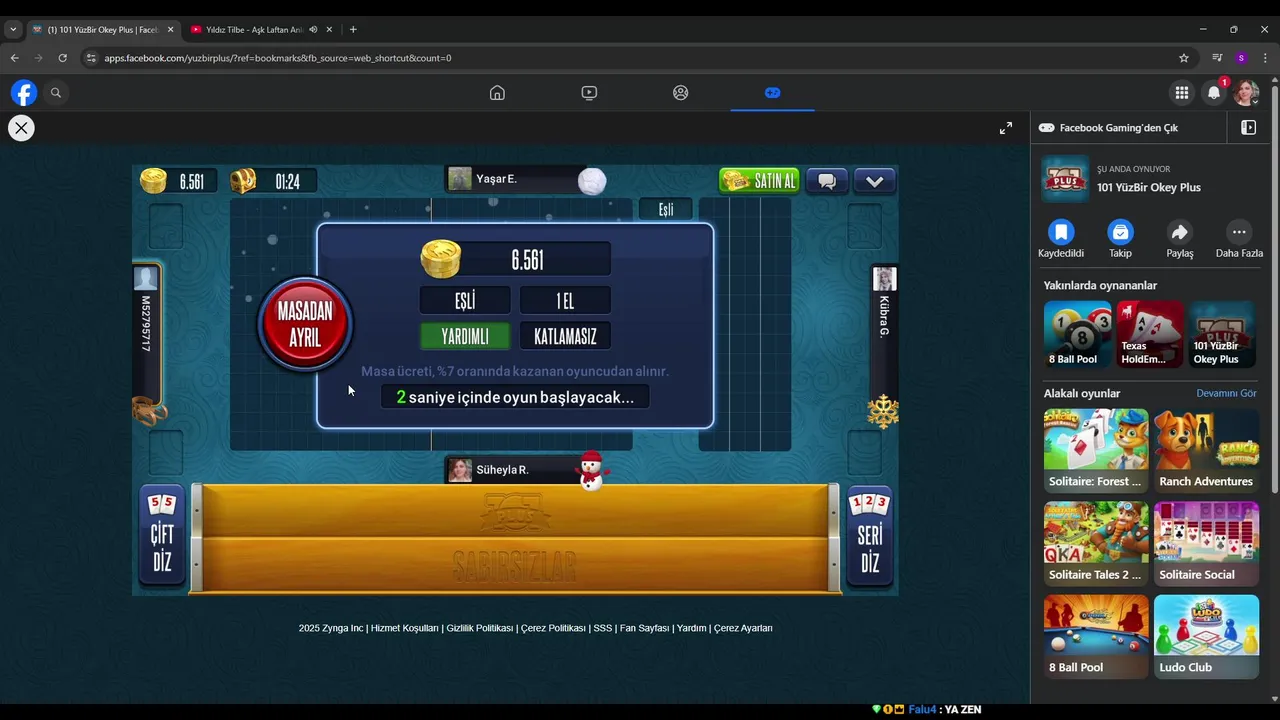
Task: Click the EŞLİ option in dialog
Action: (x=465, y=300)
